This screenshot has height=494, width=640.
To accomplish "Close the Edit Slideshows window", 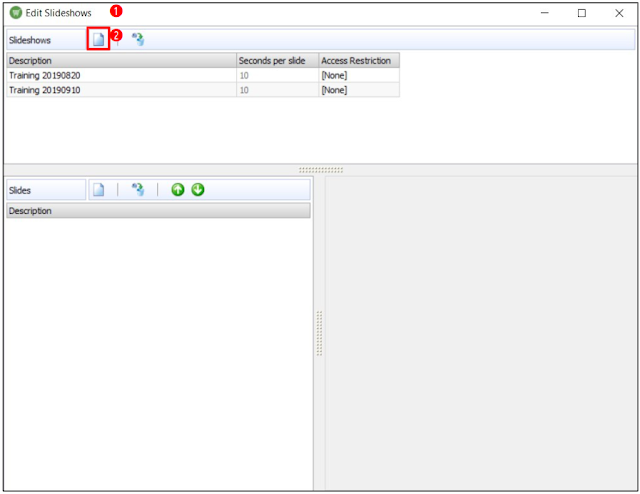I will 619,13.
